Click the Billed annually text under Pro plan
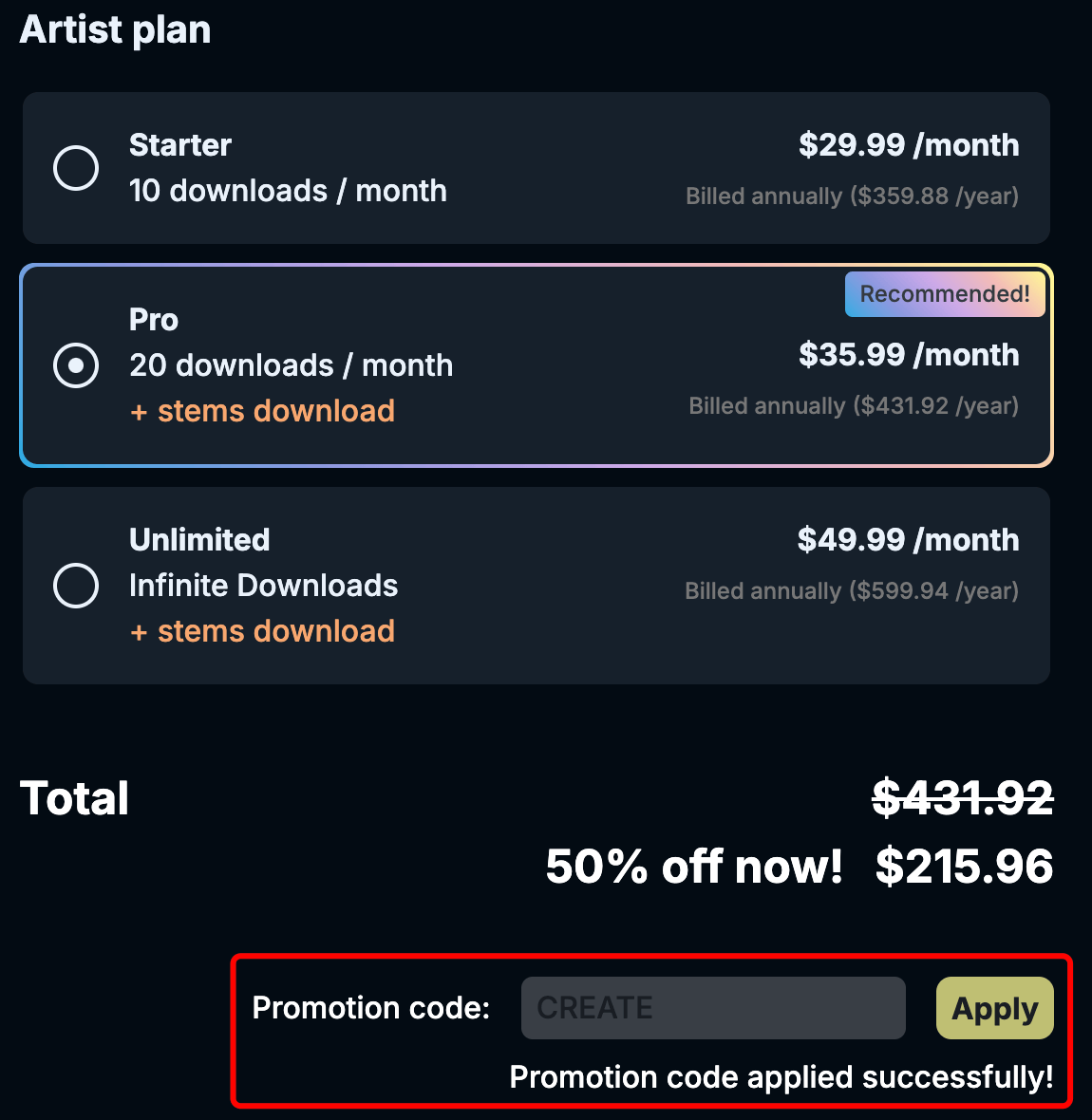Screen dimensions: 1092x1120 pos(853,405)
